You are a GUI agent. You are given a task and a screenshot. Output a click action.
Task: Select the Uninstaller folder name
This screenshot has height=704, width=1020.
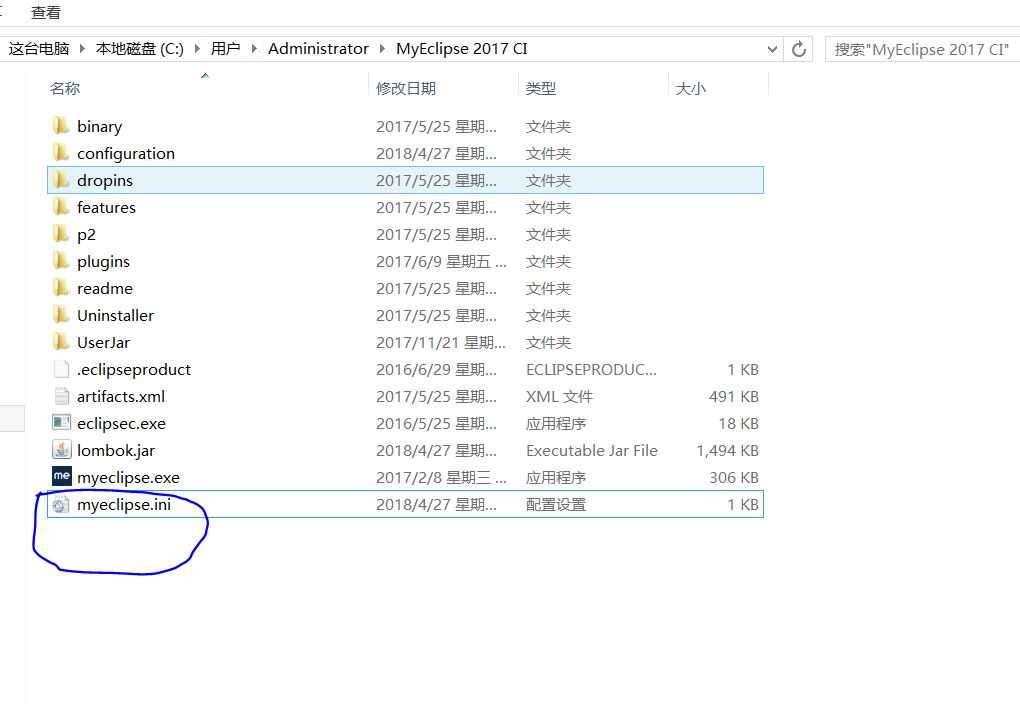point(115,316)
